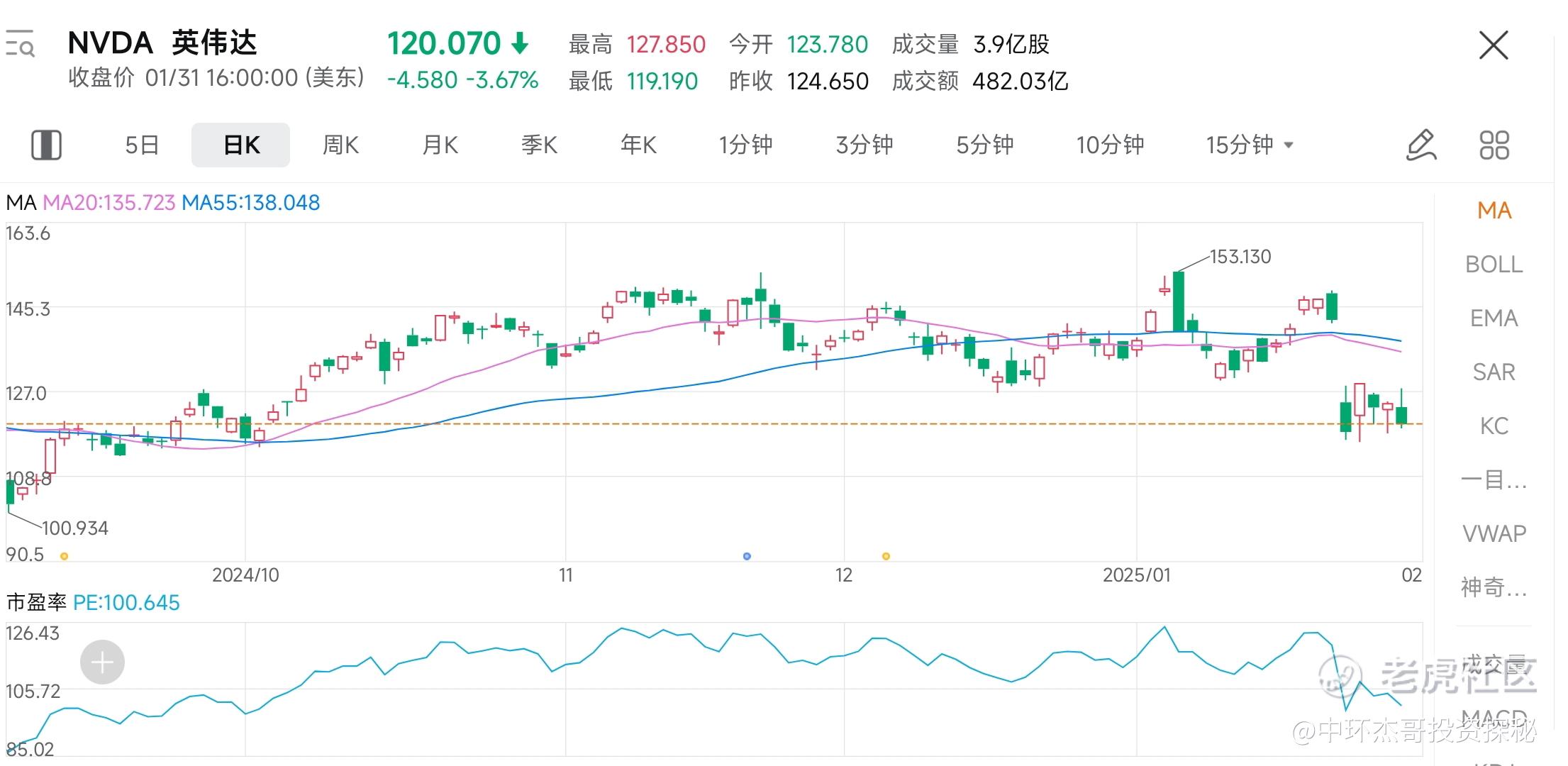Click the 2024/10 date axis label
This screenshot has width=1568, height=766.
coord(245,574)
